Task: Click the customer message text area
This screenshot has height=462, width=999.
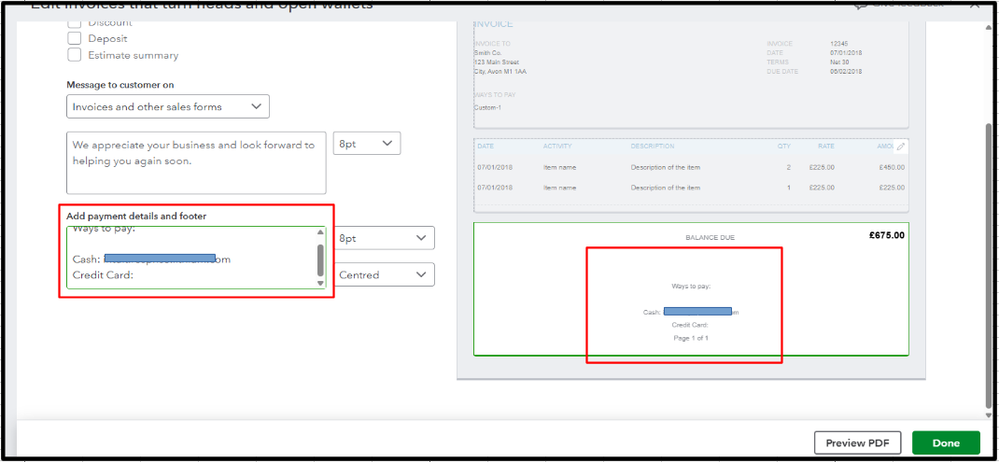Action: click(196, 163)
